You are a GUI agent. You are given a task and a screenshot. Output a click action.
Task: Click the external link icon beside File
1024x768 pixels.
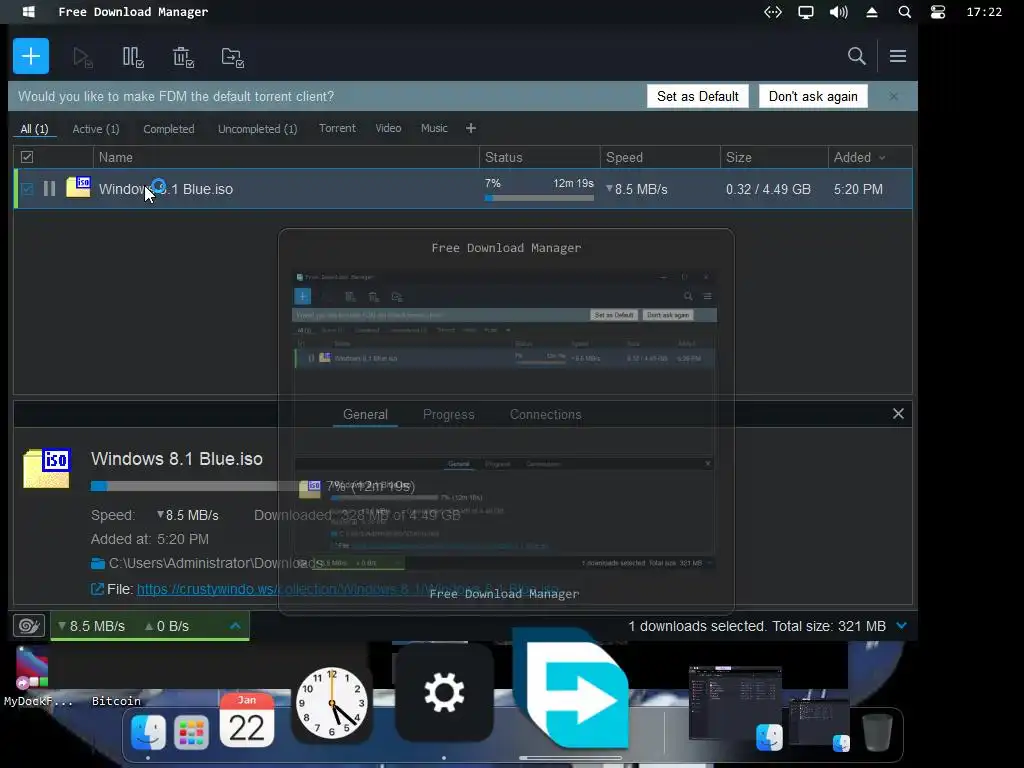97,589
